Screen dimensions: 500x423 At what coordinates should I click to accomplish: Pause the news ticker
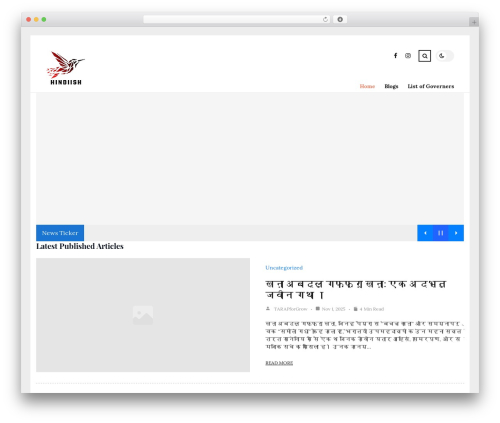[440, 233]
